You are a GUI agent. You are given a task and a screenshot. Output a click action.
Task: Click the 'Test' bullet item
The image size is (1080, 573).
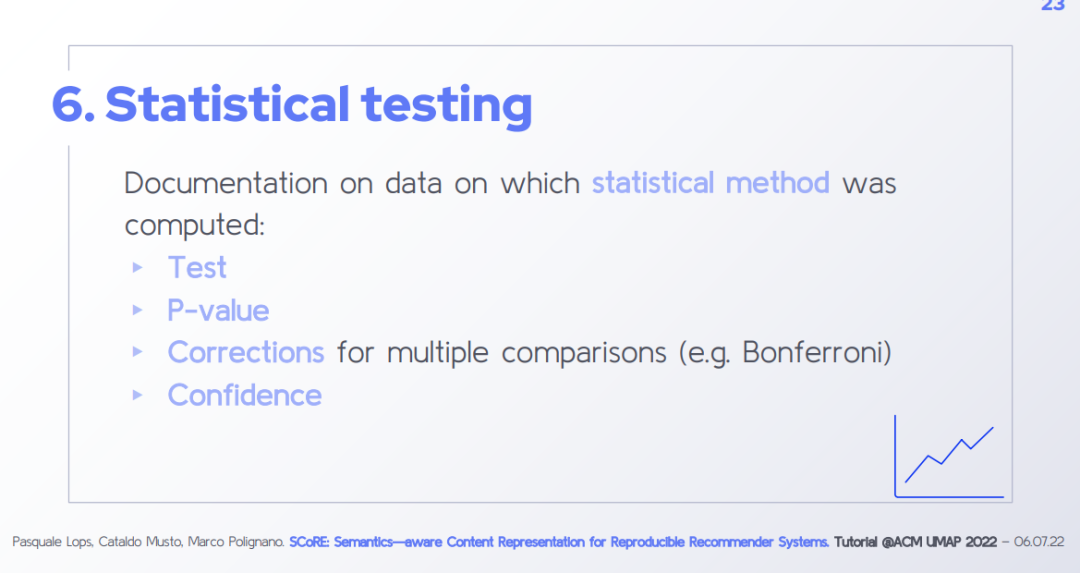(x=197, y=267)
